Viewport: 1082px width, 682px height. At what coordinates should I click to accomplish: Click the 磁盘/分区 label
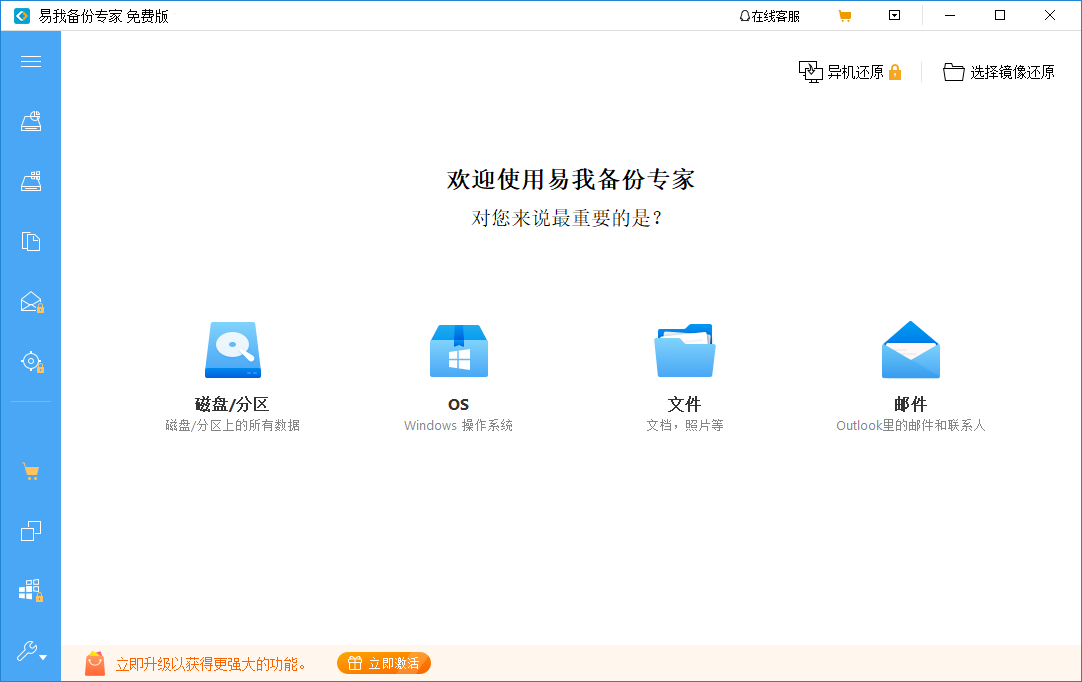pos(232,404)
